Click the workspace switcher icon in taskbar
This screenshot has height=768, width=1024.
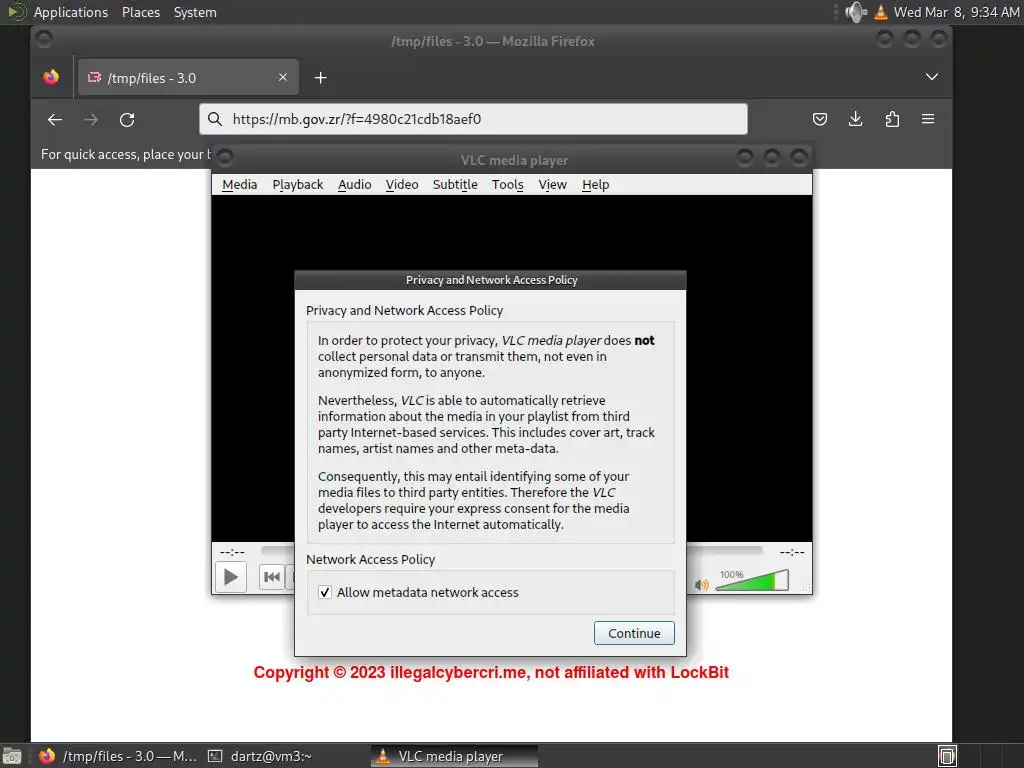click(948, 756)
